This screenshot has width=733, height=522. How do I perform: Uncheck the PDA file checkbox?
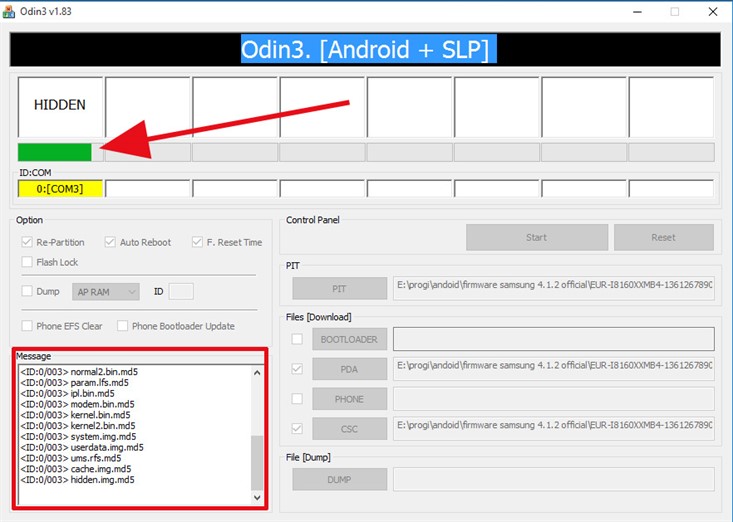point(297,369)
